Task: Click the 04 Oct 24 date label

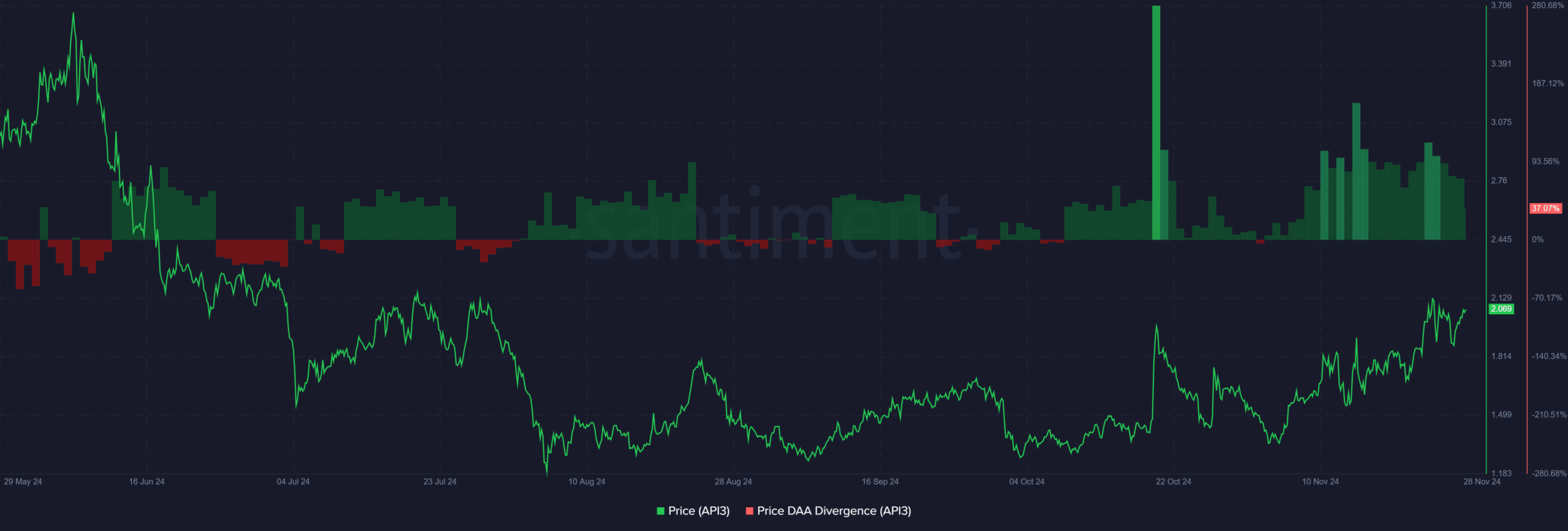Action: point(1027,481)
